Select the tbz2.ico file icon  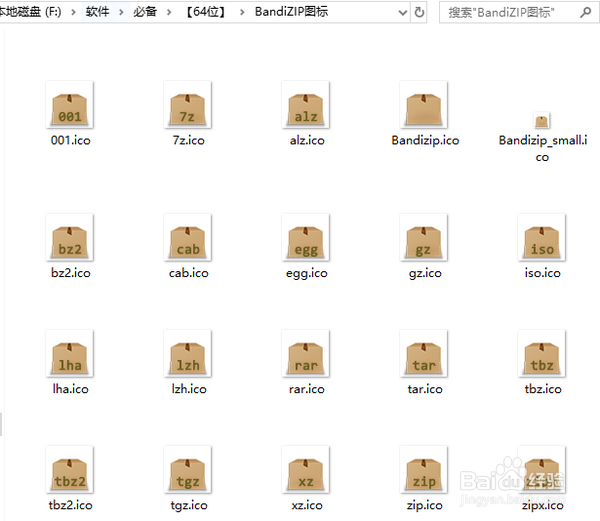pos(70,469)
